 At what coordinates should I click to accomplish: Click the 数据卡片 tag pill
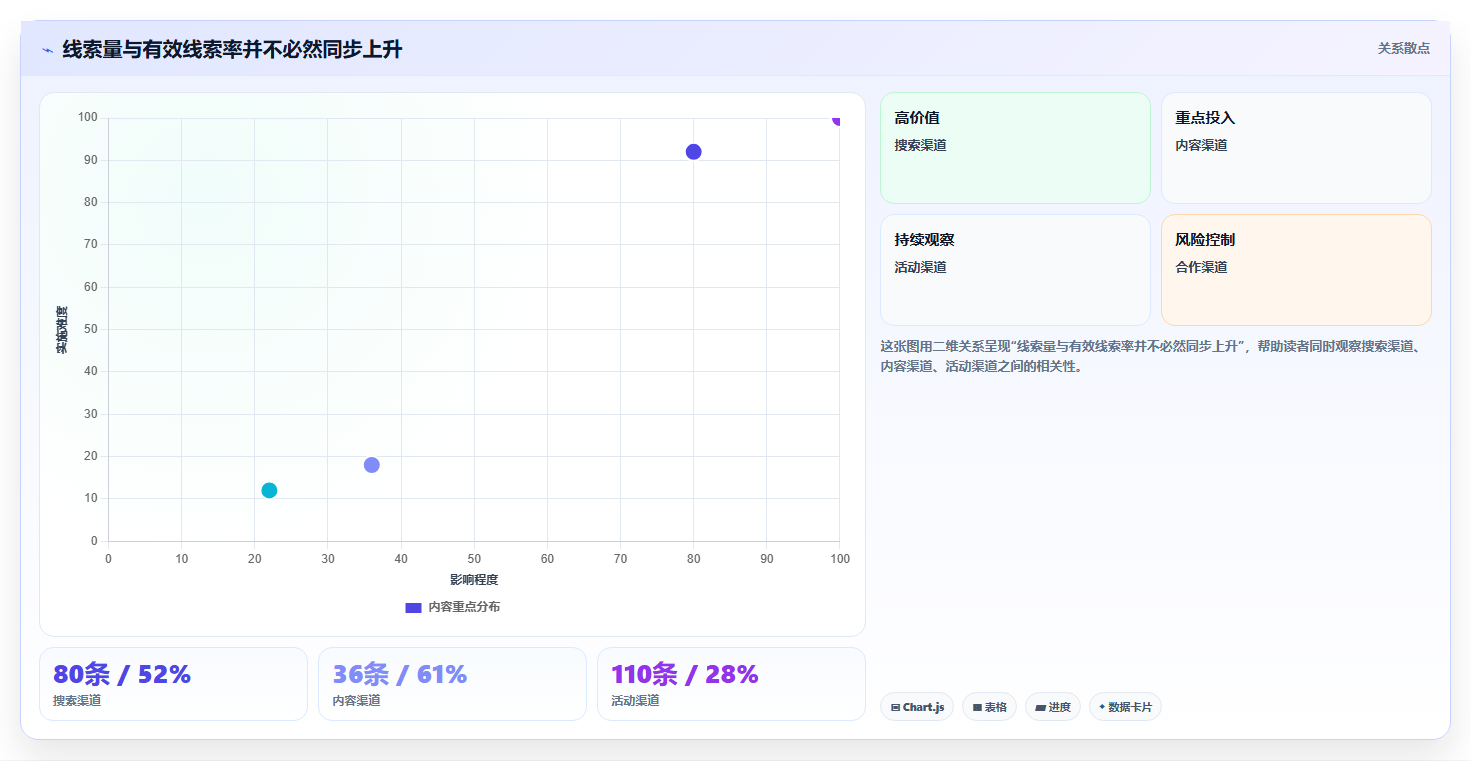coord(1125,707)
